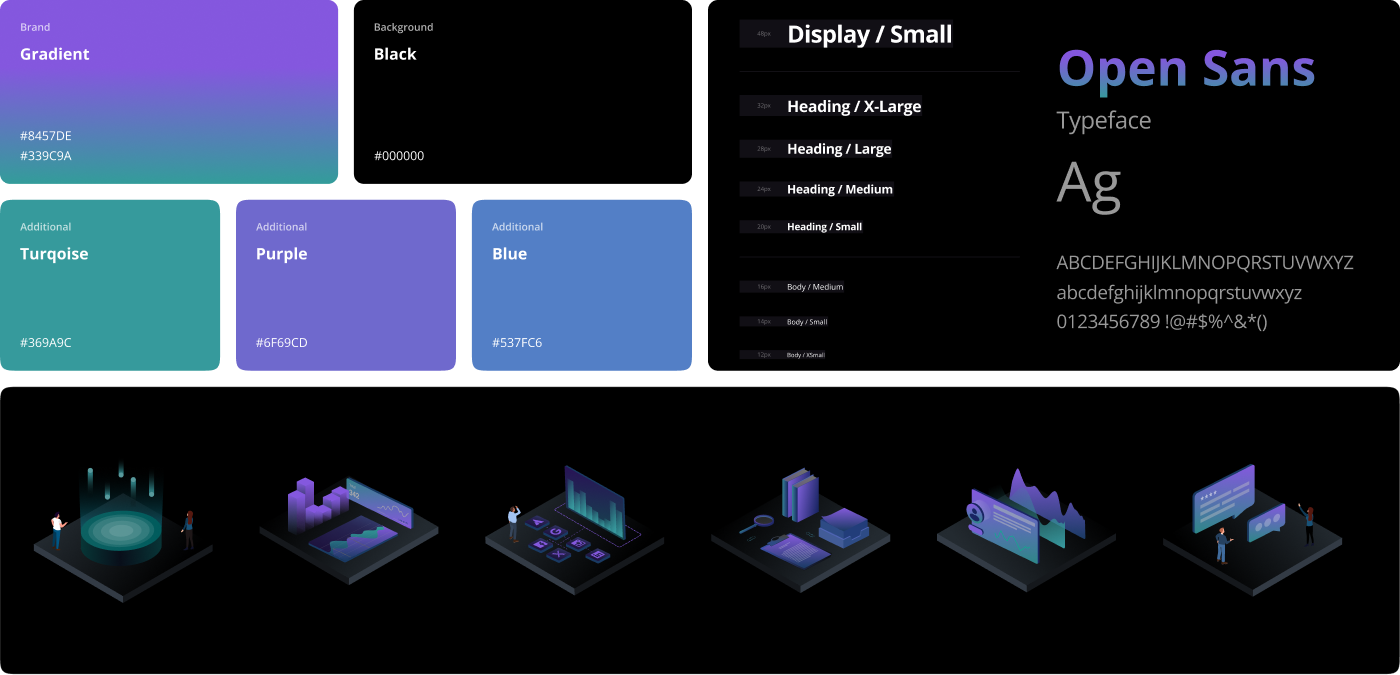Click the digits and symbols specimen line

[1162, 322]
